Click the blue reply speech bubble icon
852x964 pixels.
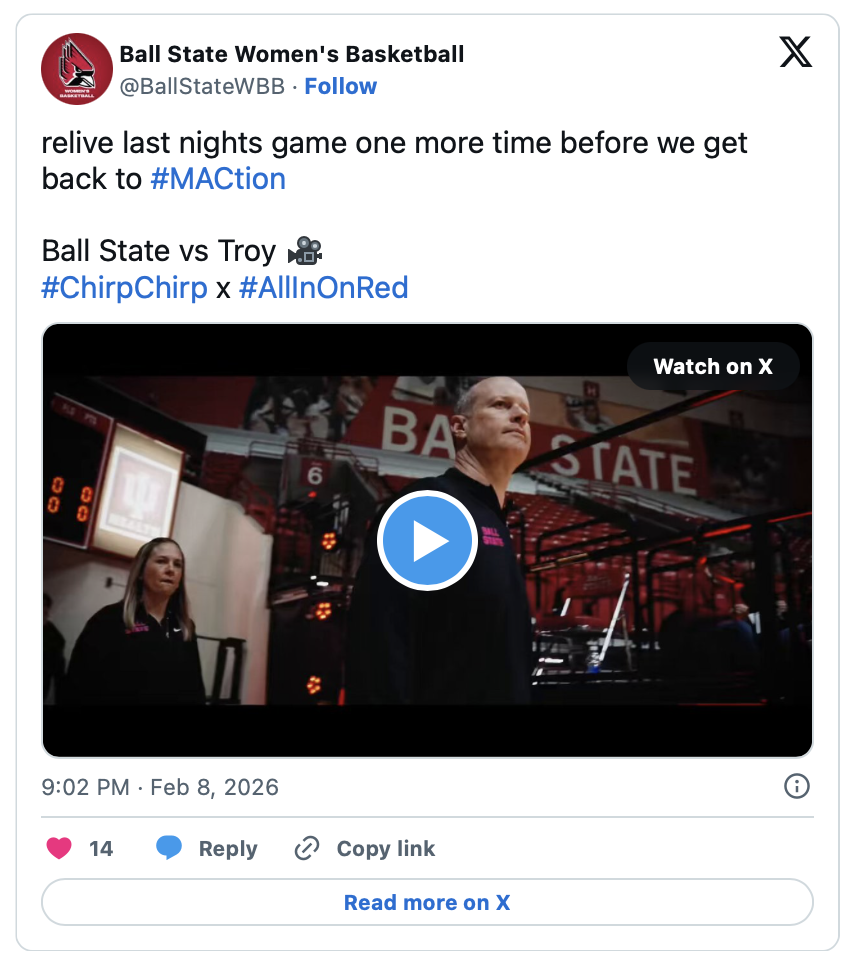169,849
